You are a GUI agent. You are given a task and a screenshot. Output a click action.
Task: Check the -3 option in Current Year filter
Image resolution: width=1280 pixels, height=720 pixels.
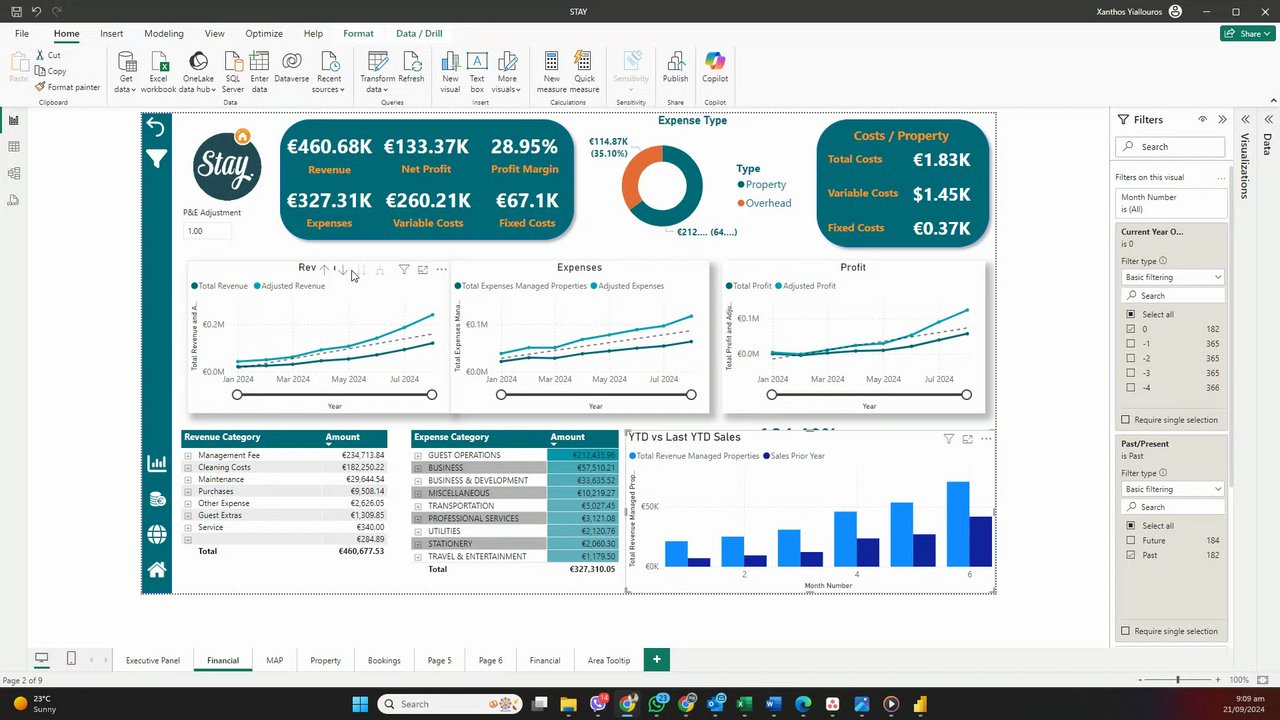pos(1131,373)
